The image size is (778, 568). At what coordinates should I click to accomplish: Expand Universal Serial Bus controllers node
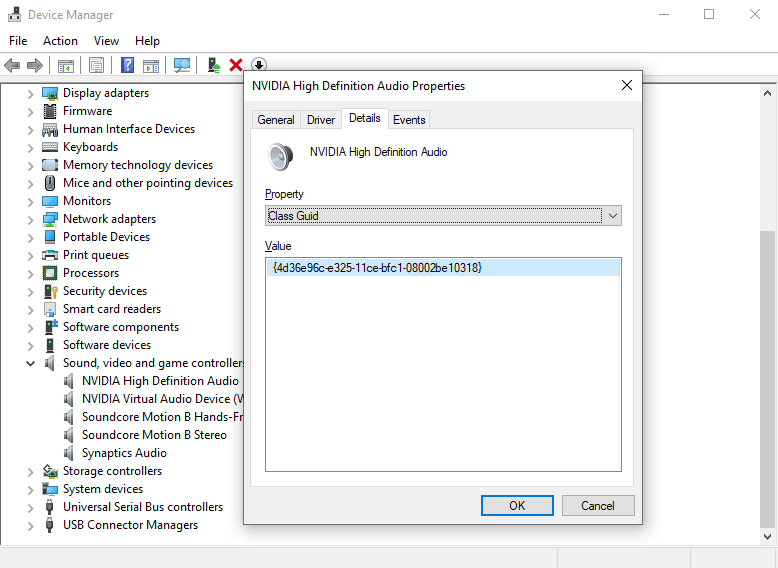point(30,507)
